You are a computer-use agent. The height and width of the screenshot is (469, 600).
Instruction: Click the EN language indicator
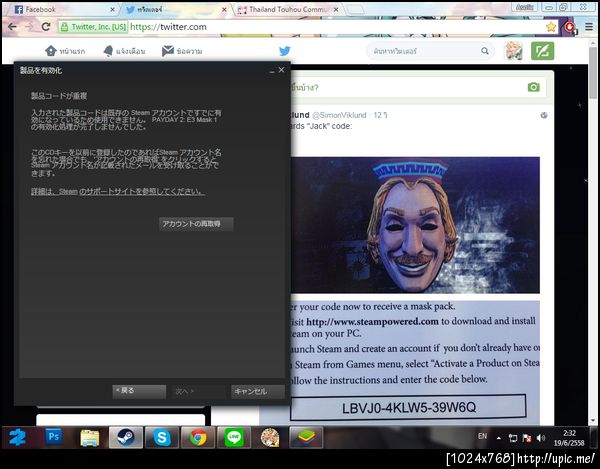click(483, 436)
